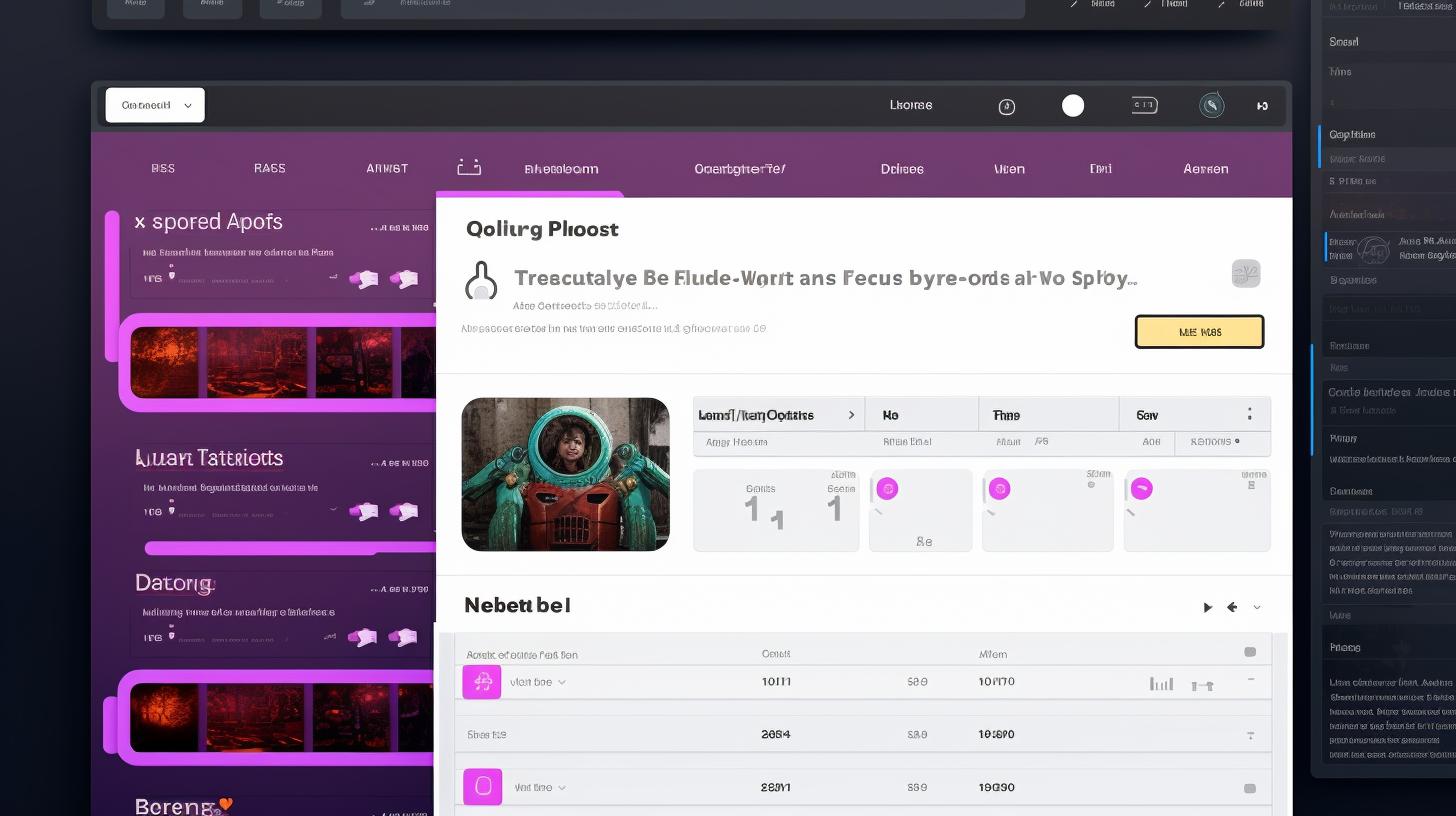The image size is (1456, 816).
Task: Open the robot suit thumbnail image
Action: coord(565,474)
